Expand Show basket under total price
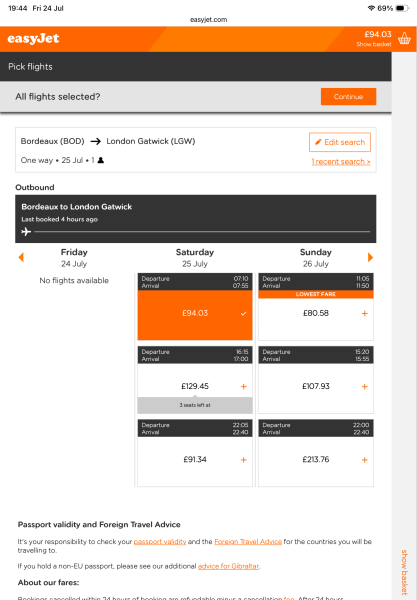This screenshot has width=417, height=600. pyautogui.click(x=374, y=44)
